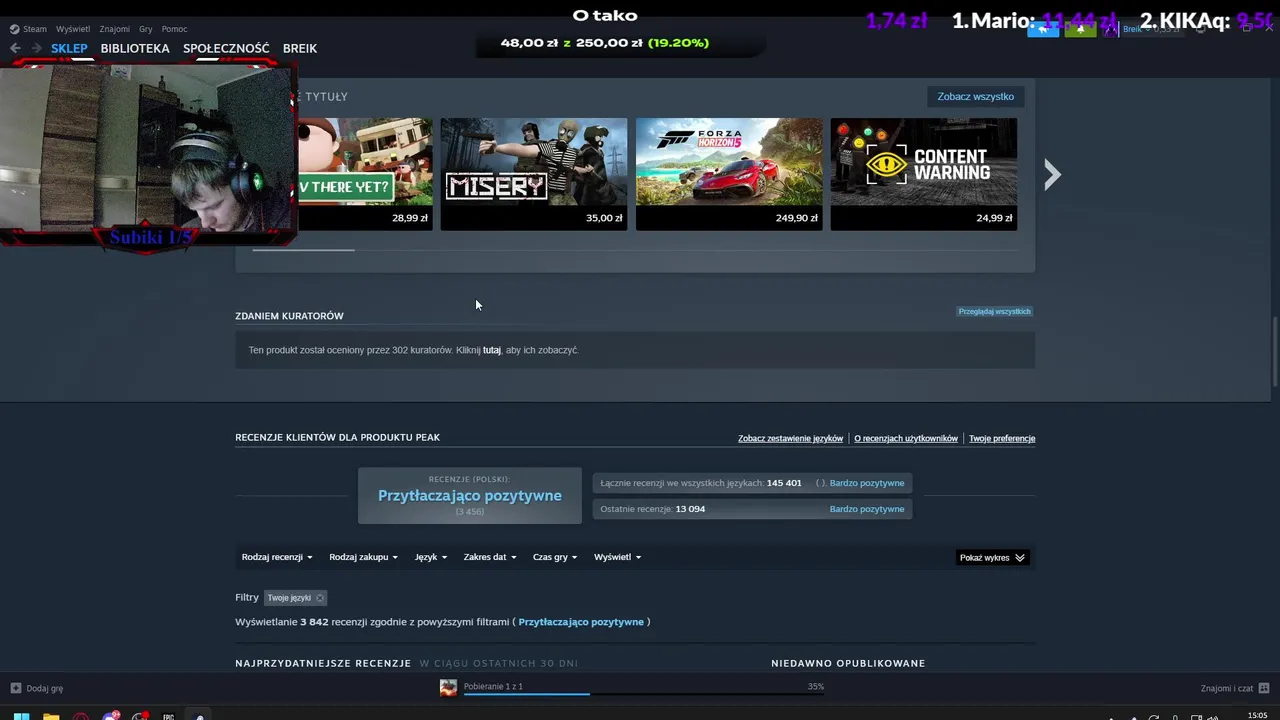Image resolution: width=1280 pixels, height=720 pixels.
Task: Open the Gry menu
Action: [x=146, y=29]
